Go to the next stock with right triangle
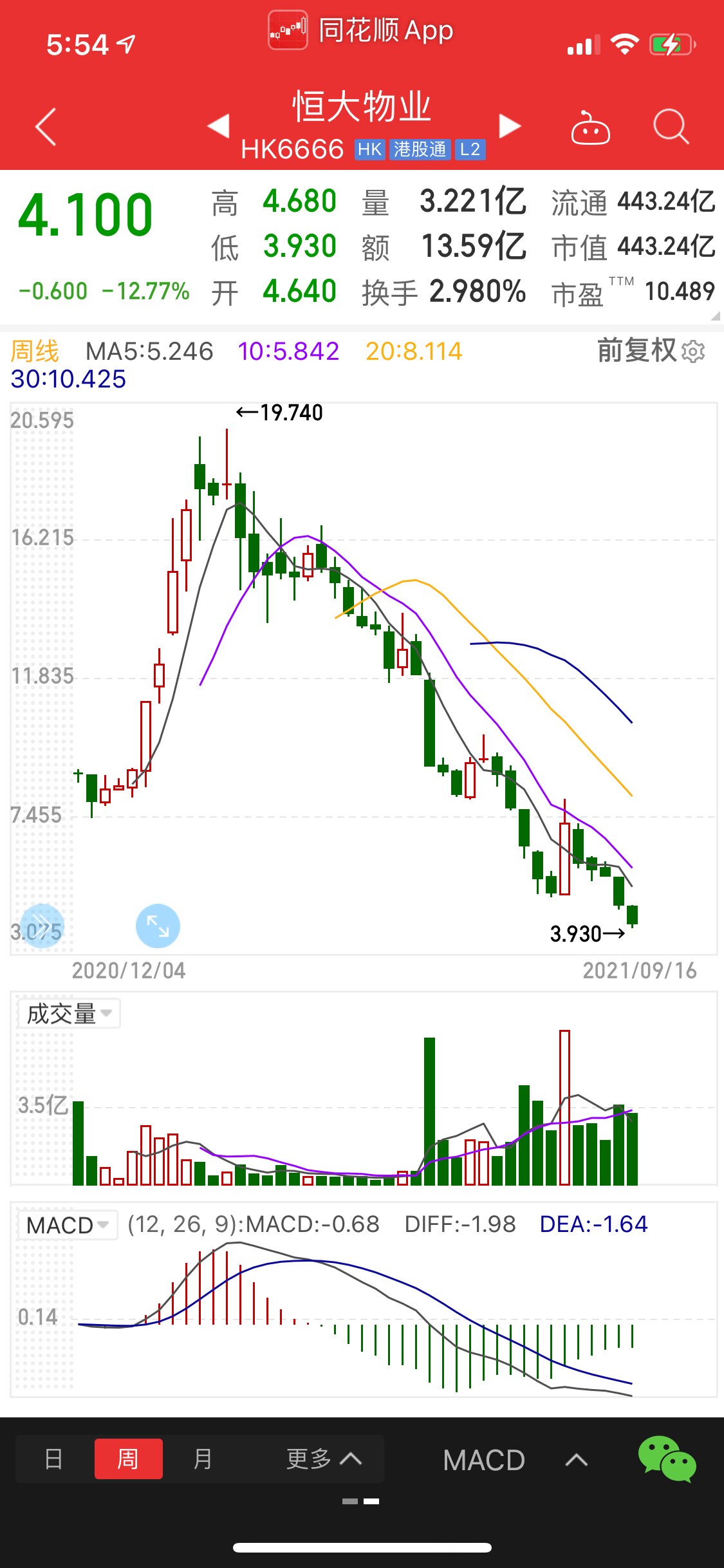The image size is (724, 1568). click(510, 126)
